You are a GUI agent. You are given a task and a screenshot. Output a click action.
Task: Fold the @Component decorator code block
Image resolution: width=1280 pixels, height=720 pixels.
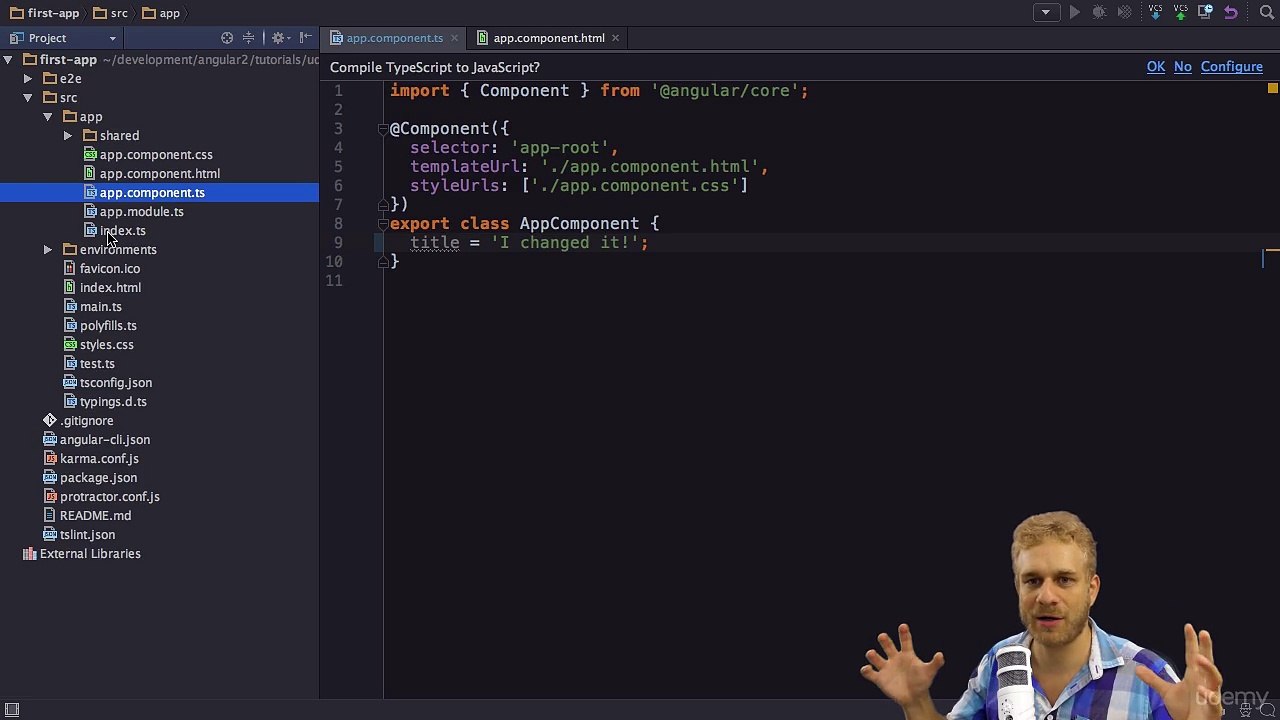tap(382, 128)
